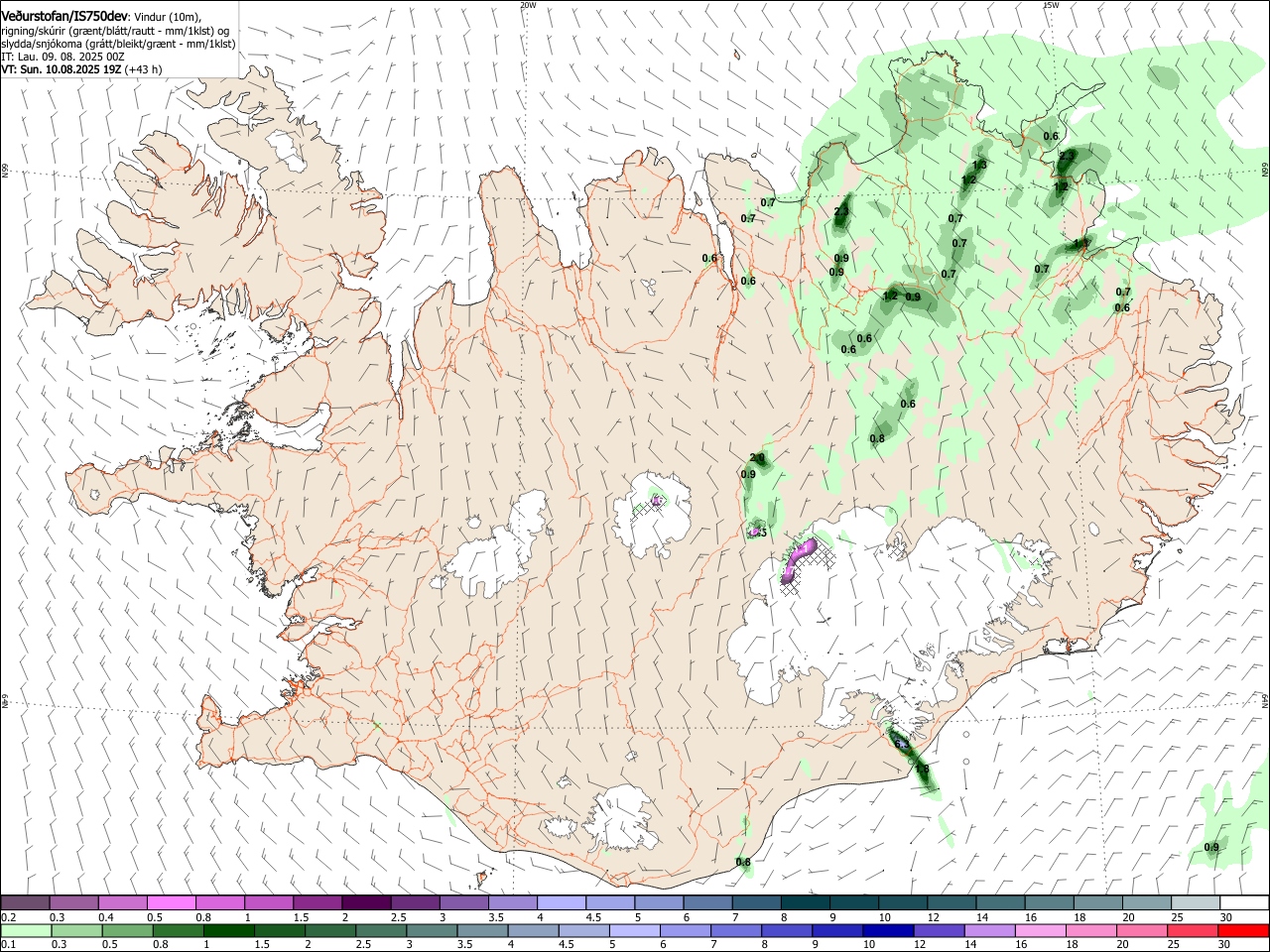Pick the deep navy blue rain legend swatch
Viewport: 1270px width, 952px height.
(886, 931)
